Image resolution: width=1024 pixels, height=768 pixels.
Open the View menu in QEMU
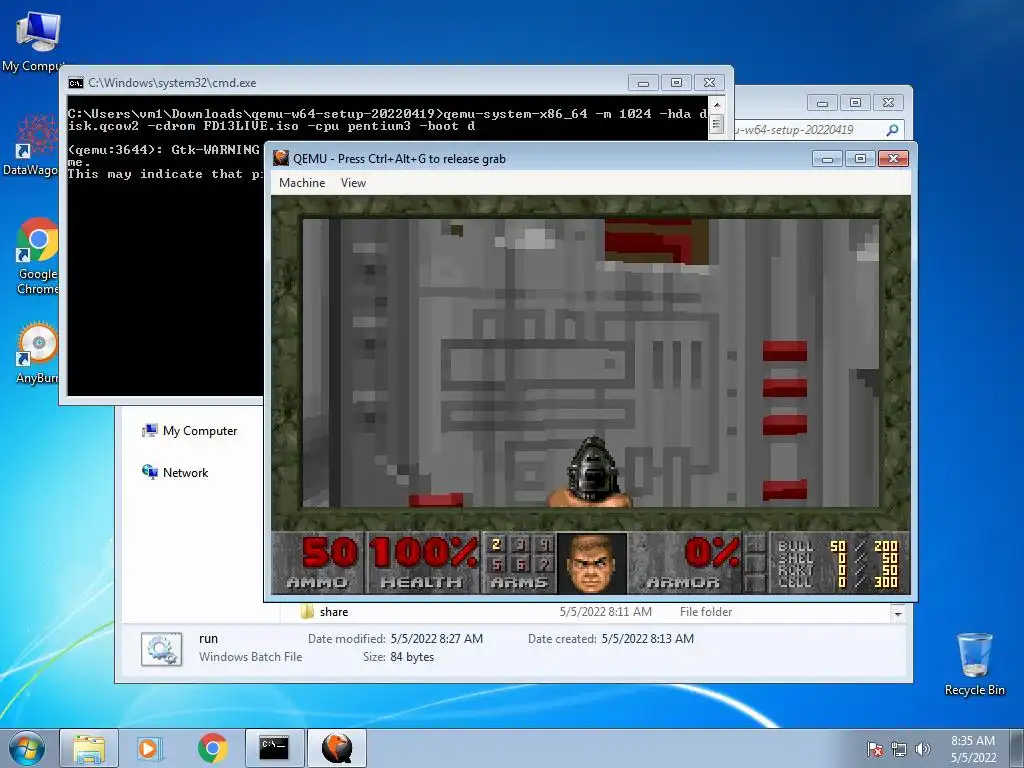pyautogui.click(x=353, y=183)
